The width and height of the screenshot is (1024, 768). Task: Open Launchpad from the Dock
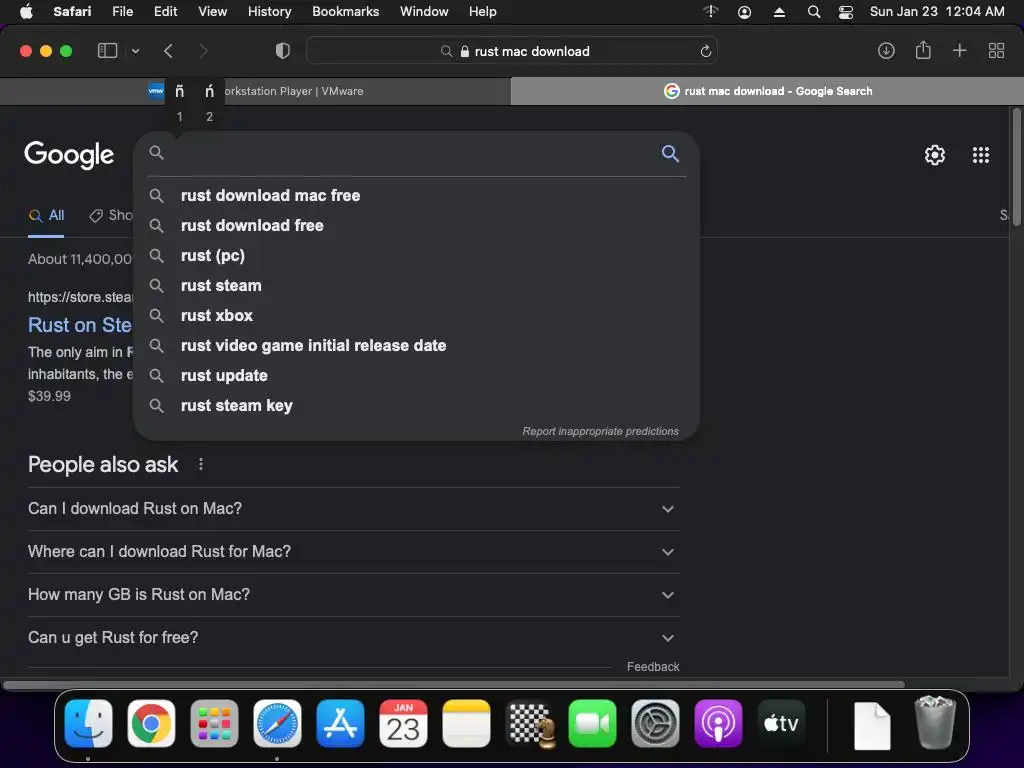pos(214,724)
